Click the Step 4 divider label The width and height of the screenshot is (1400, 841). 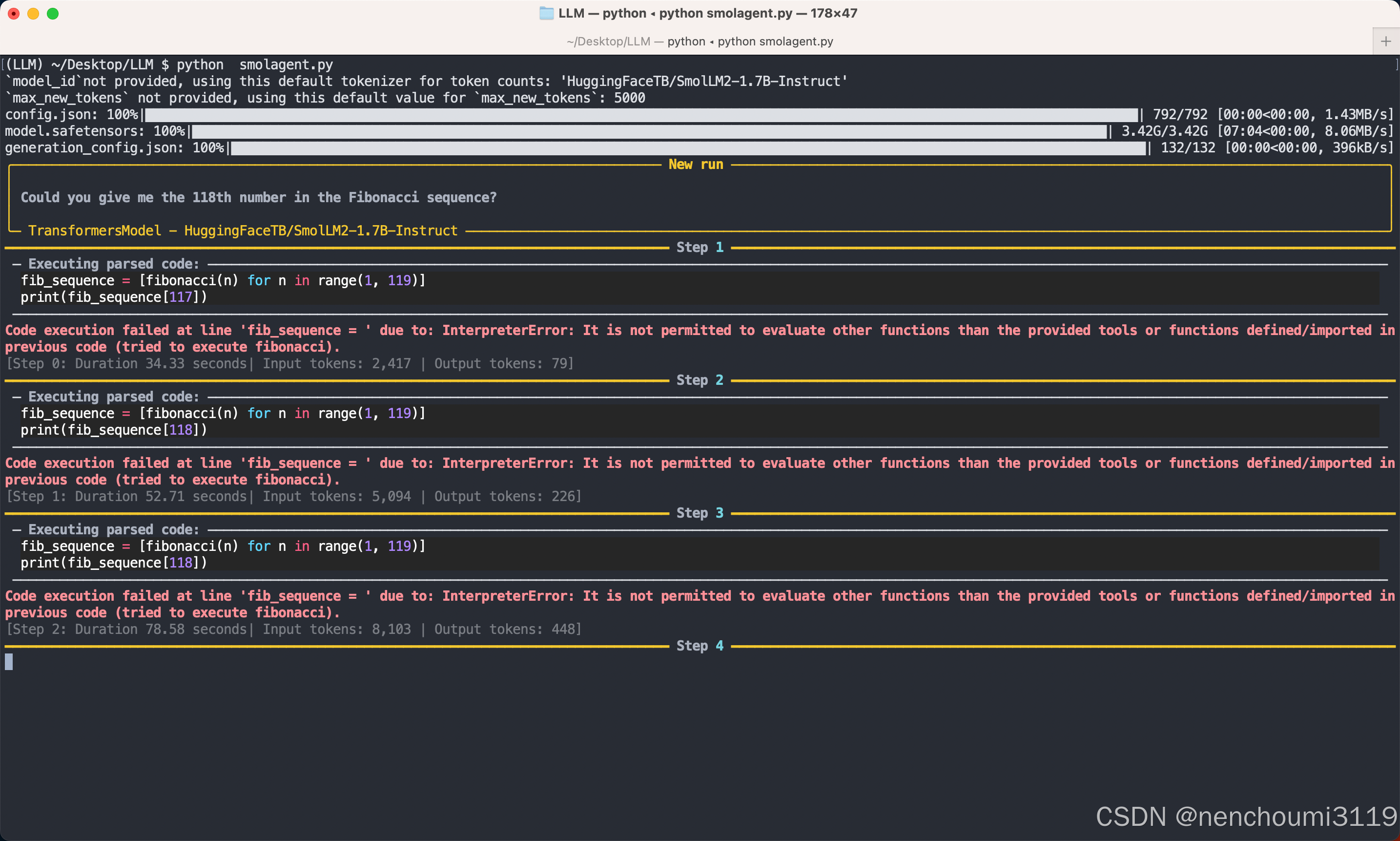[x=700, y=646]
